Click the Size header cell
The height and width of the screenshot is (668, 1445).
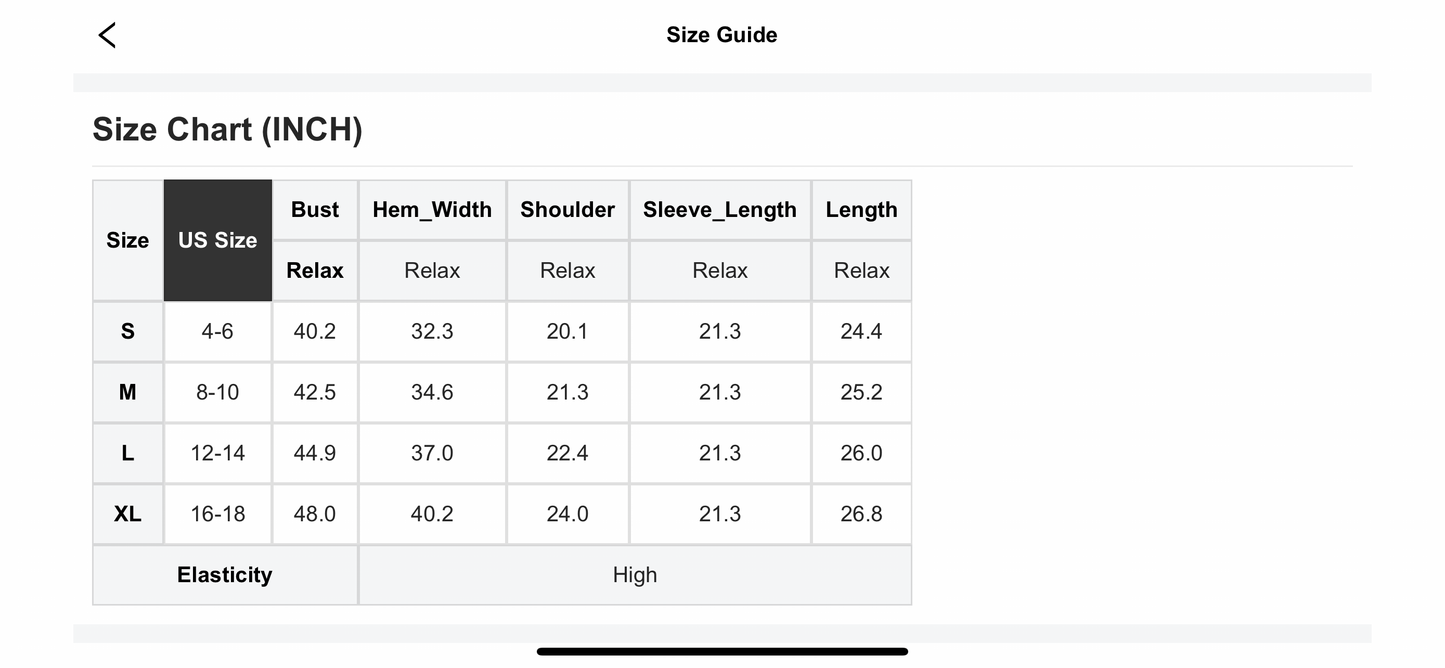[x=128, y=240]
